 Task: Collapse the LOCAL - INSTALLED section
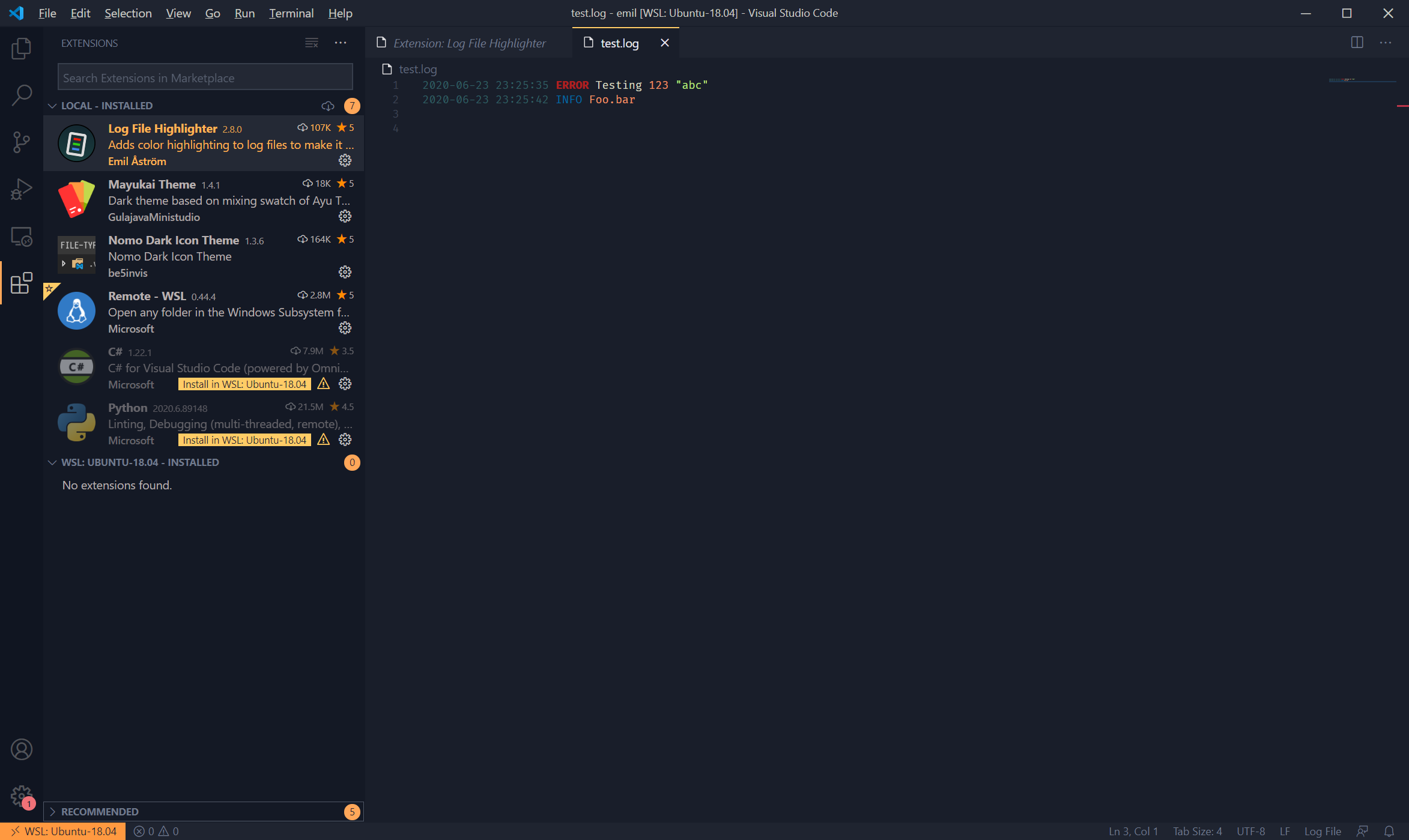[x=52, y=105]
